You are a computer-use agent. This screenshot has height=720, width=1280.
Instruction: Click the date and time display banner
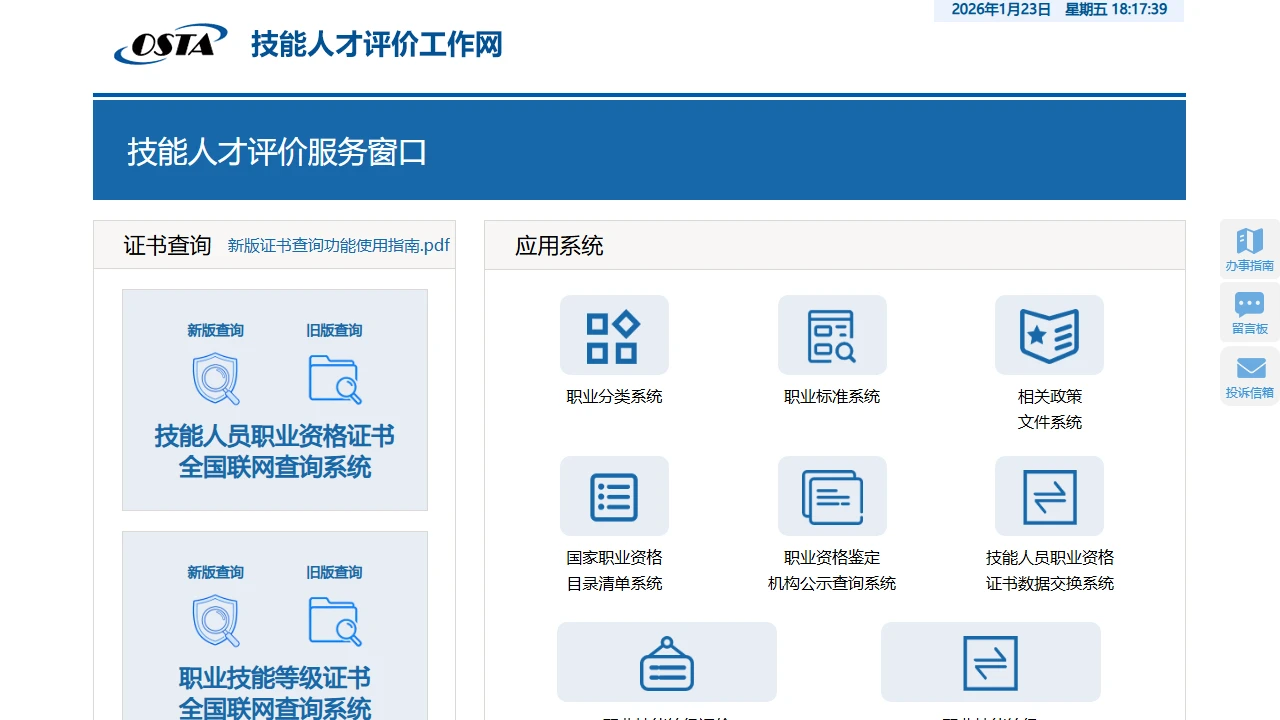[x=1057, y=10]
